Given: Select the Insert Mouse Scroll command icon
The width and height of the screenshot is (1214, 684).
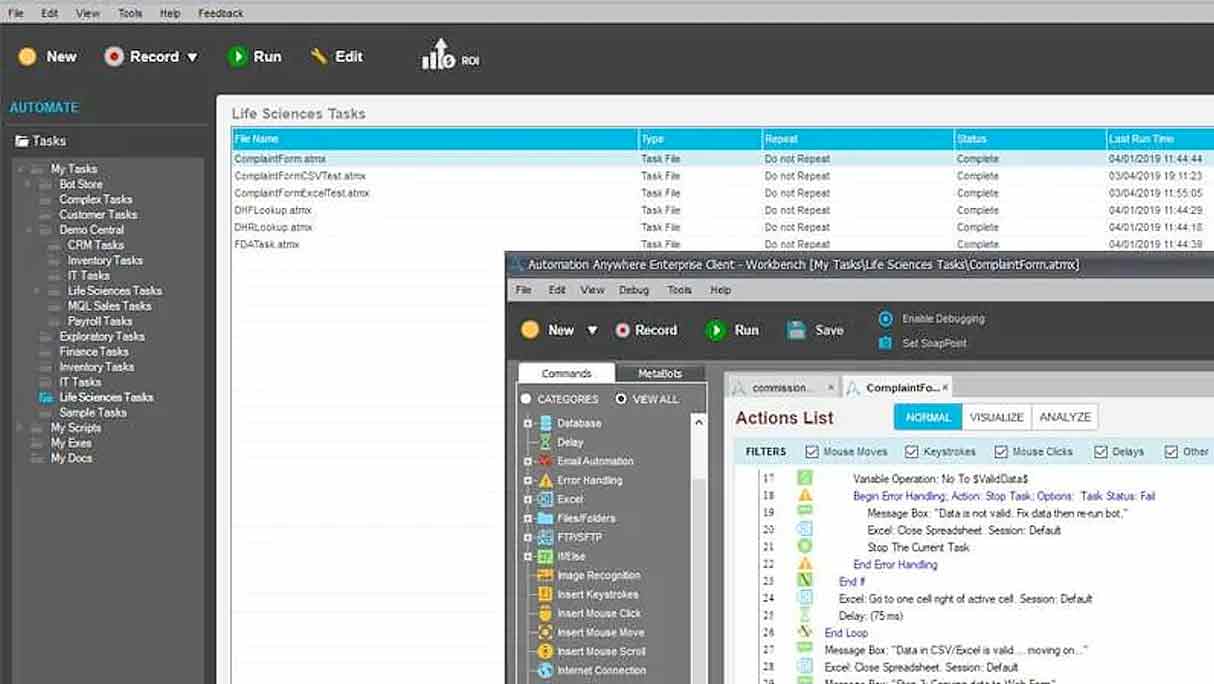Looking at the screenshot, I should [545, 651].
